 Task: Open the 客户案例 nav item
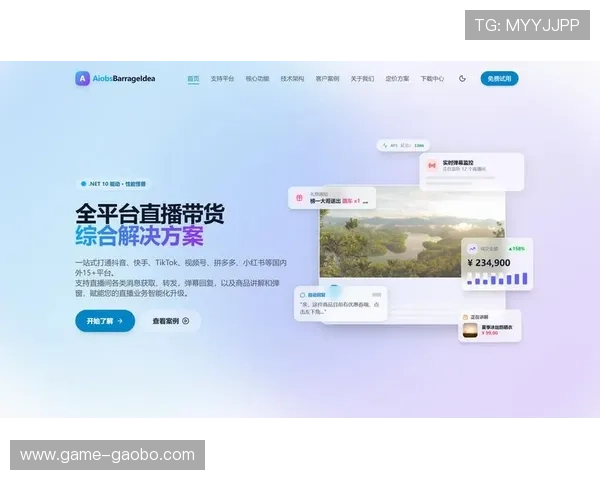tap(327, 79)
